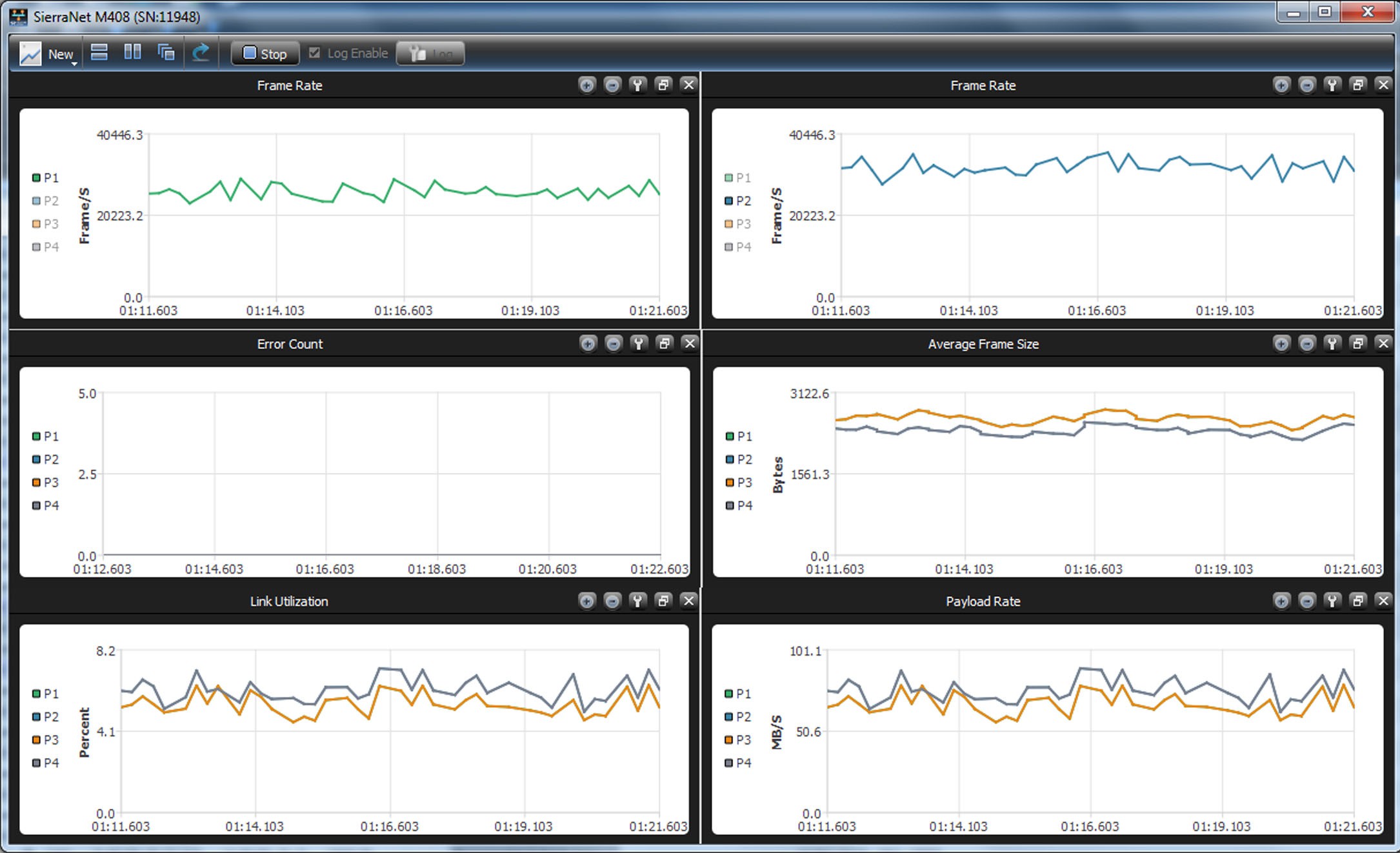1400x853 pixels.
Task: Click the P4 color swatch in Payload Rate legend
Action: tap(729, 763)
